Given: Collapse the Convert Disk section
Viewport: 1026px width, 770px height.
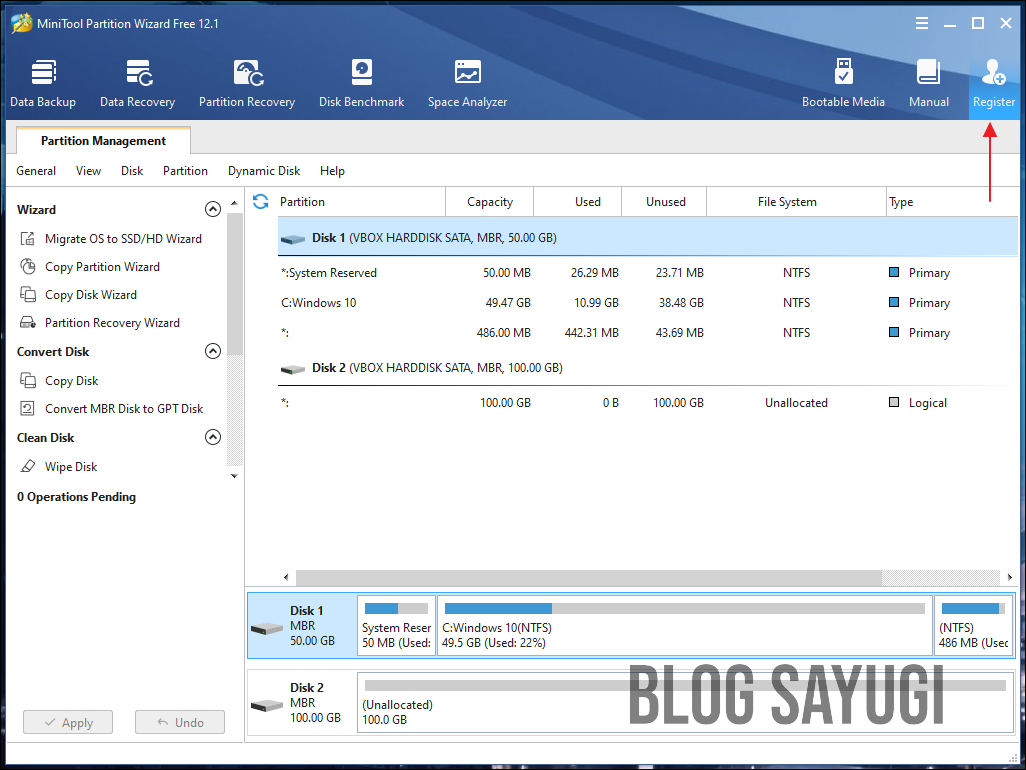Looking at the screenshot, I should coord(213,351).
